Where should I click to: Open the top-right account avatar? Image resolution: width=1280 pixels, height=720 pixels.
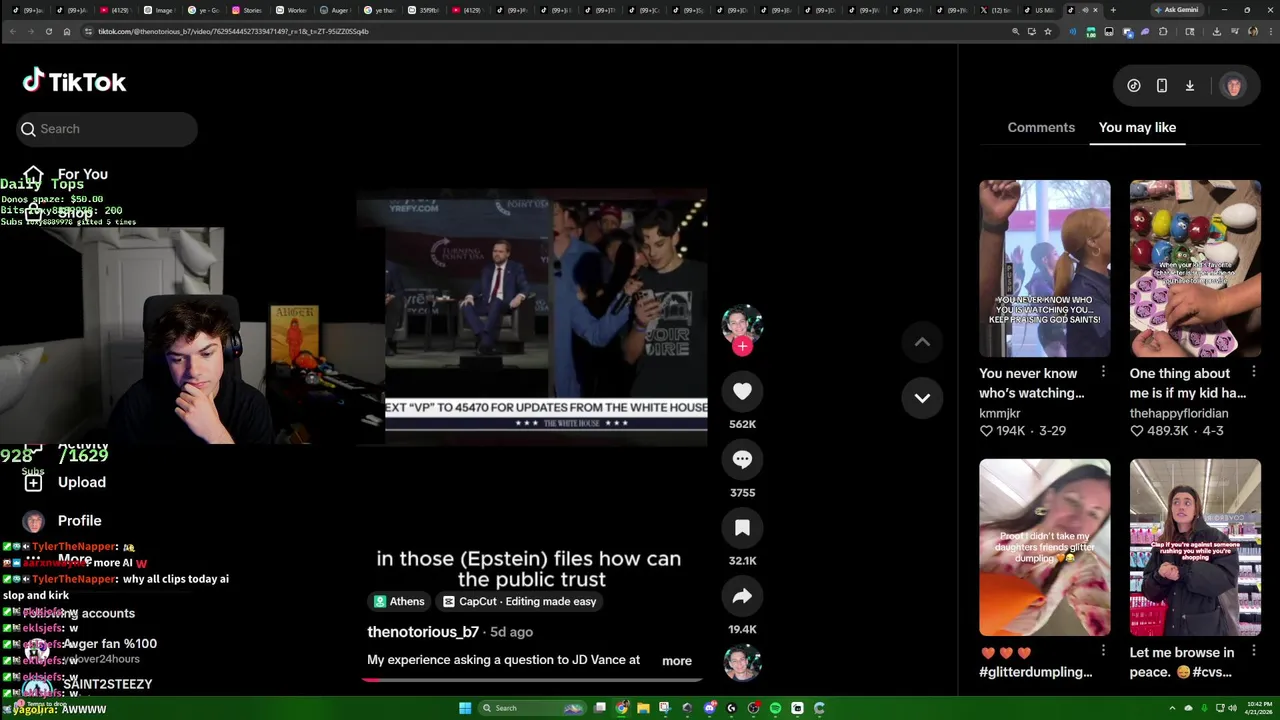(x=1233, y=86)
